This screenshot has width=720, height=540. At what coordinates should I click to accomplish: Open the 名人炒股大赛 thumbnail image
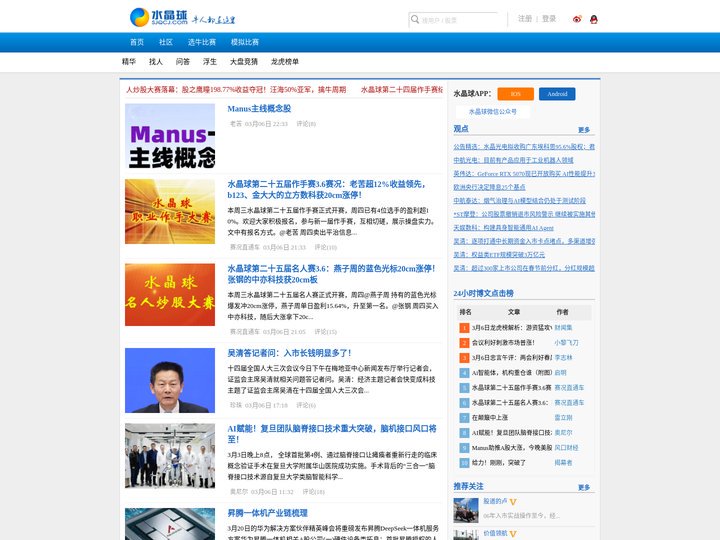coord(170,295)
